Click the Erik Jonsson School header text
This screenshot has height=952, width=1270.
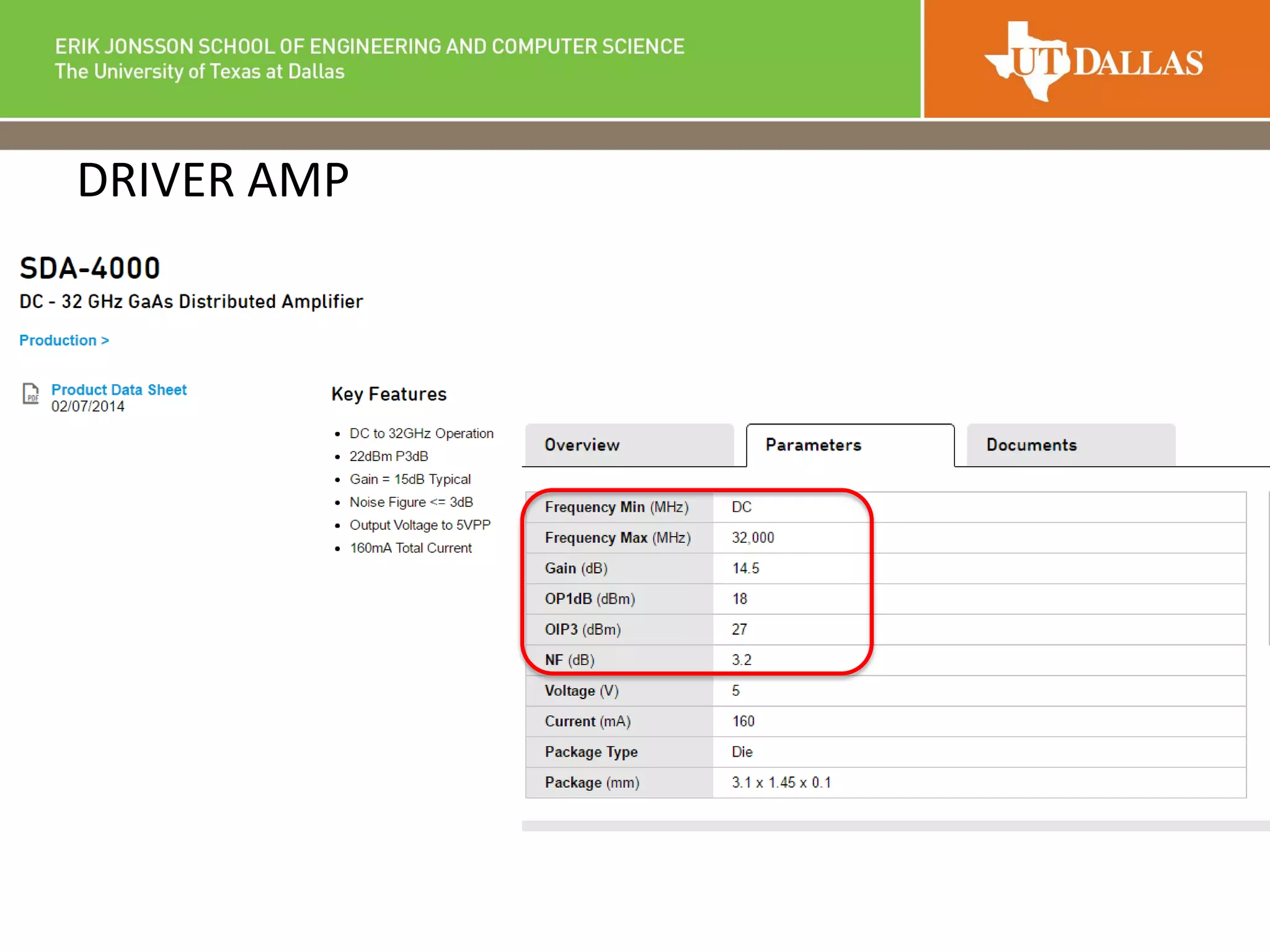tap(370, 46)
